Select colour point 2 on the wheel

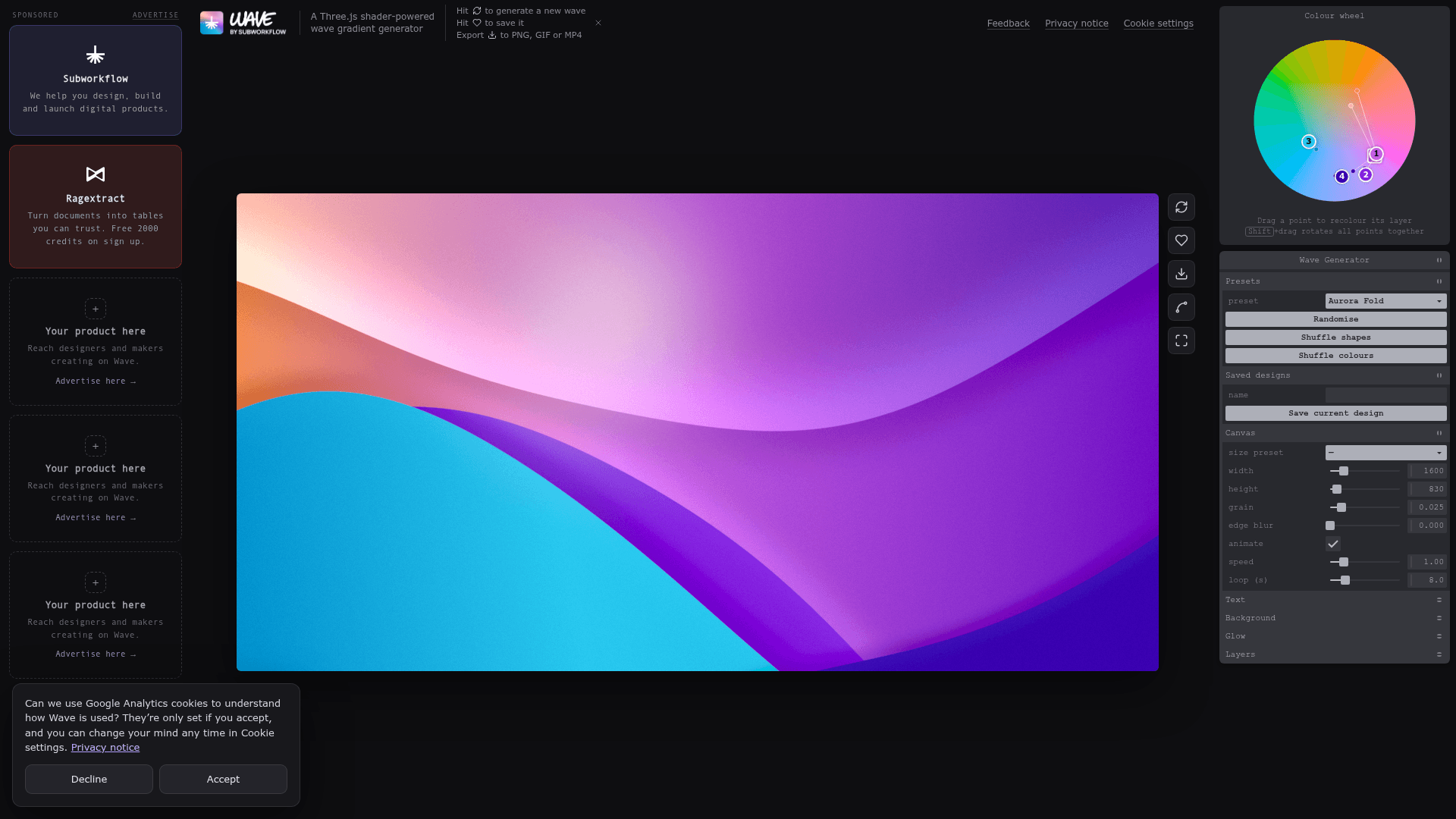point(1366,175)
